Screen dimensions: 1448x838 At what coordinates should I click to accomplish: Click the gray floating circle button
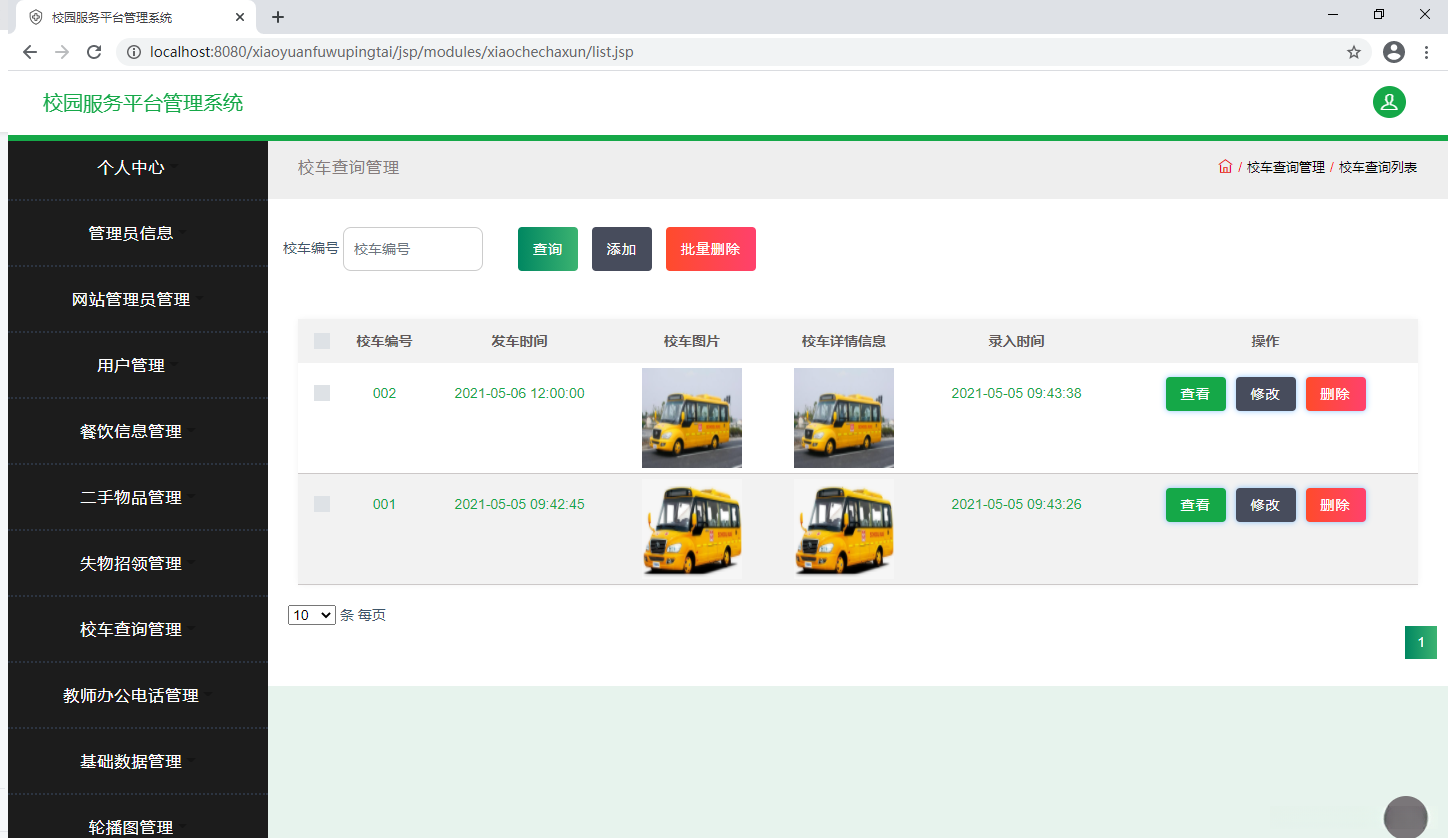[x=1405, y=817]
